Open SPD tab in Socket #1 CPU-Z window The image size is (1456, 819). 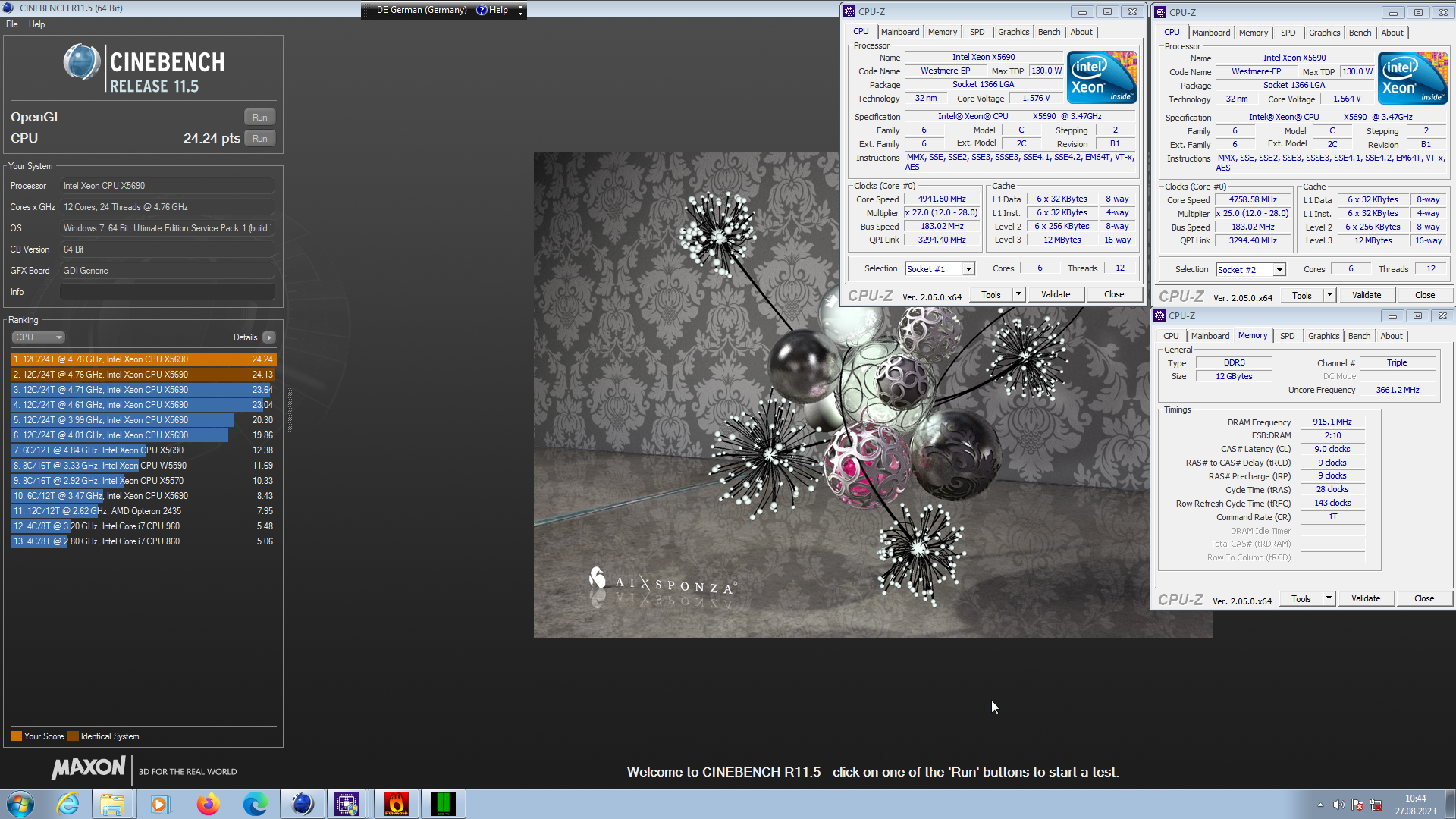click(977, 32)
